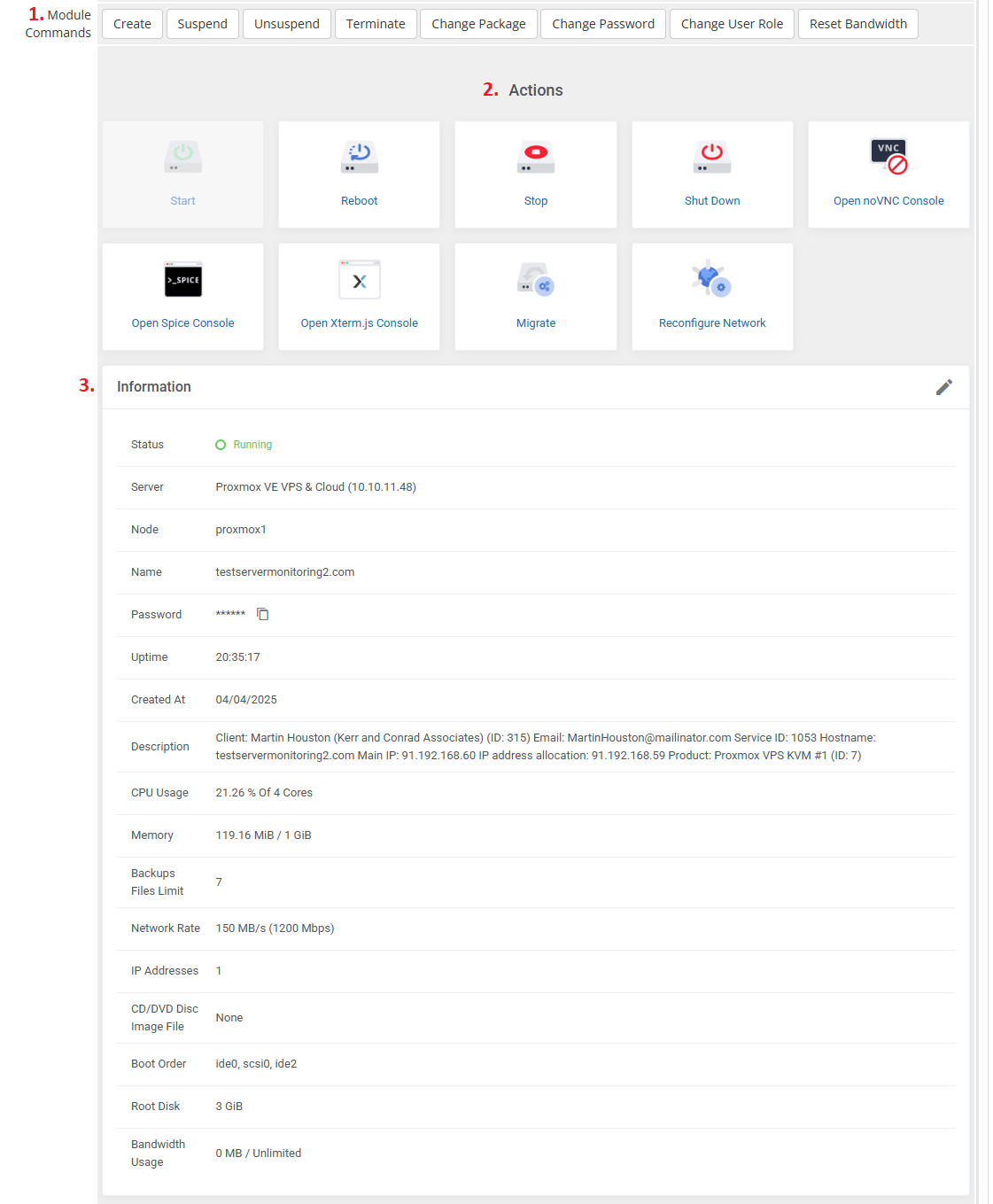993x1204 pixels.
Task: Click the Migrate server icon
Action: (x=536, y=279)
